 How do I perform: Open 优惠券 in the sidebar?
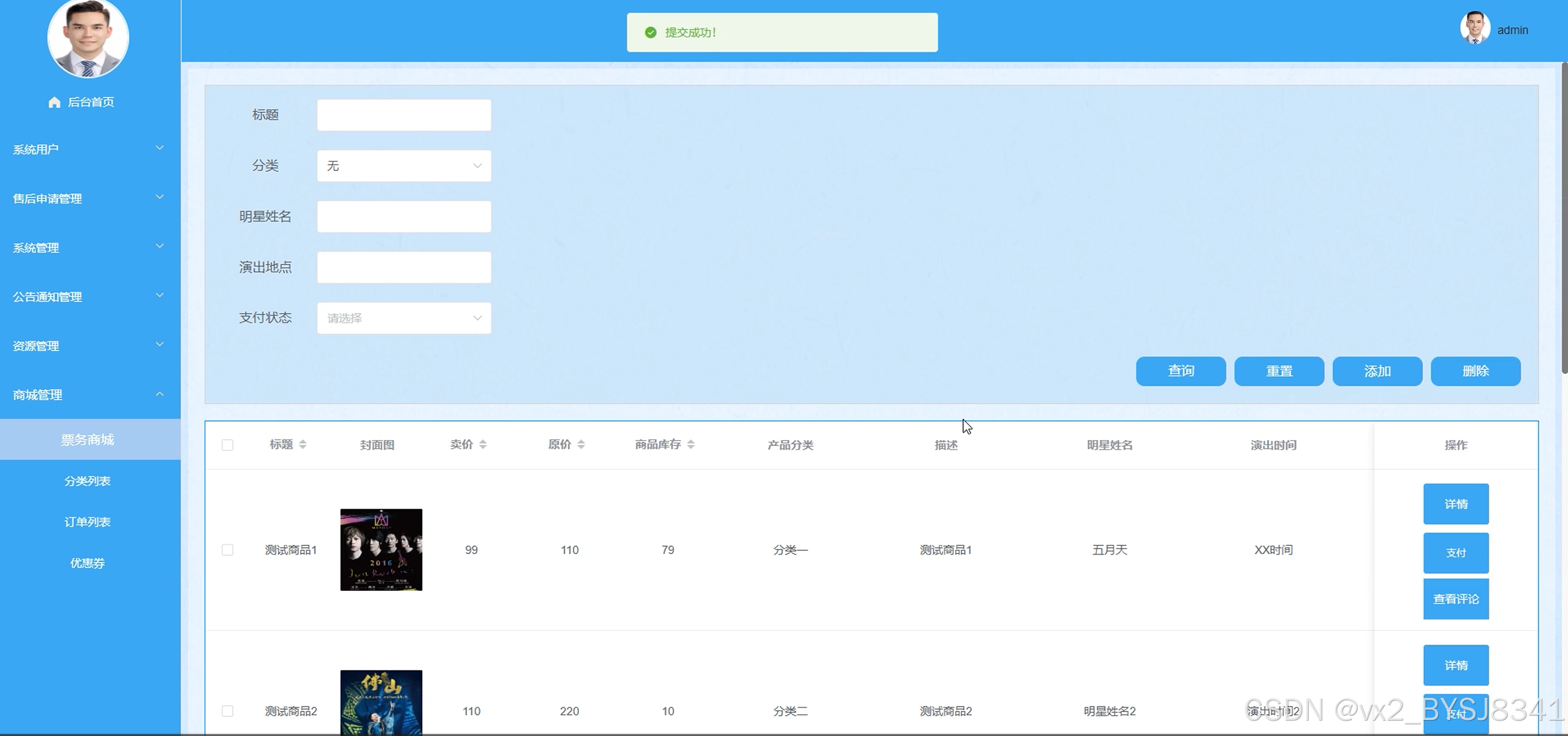click(x=88, y=563)
